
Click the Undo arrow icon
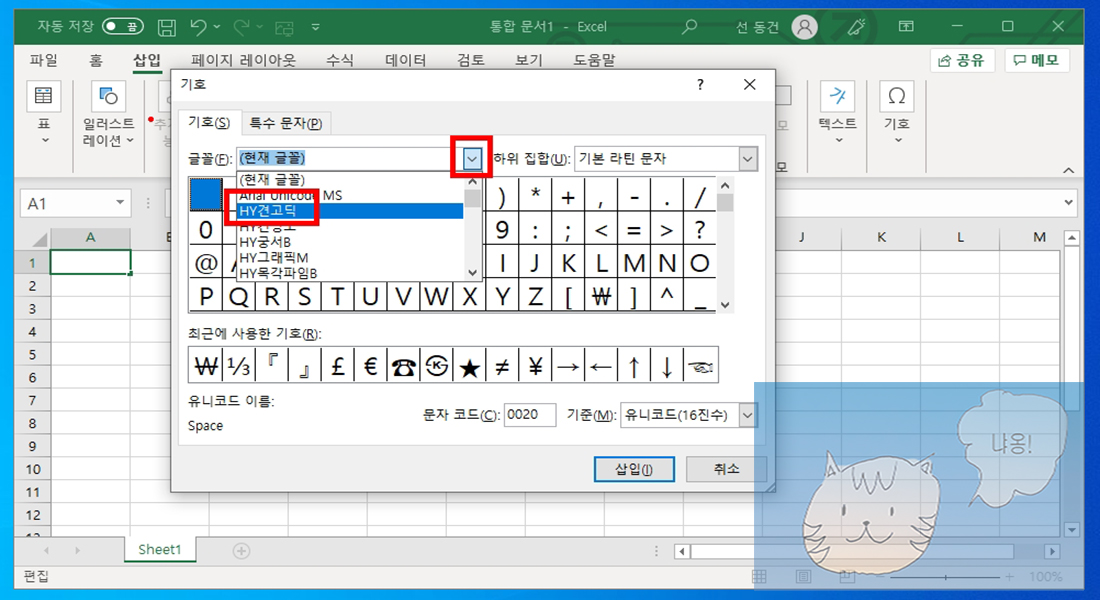199,27
